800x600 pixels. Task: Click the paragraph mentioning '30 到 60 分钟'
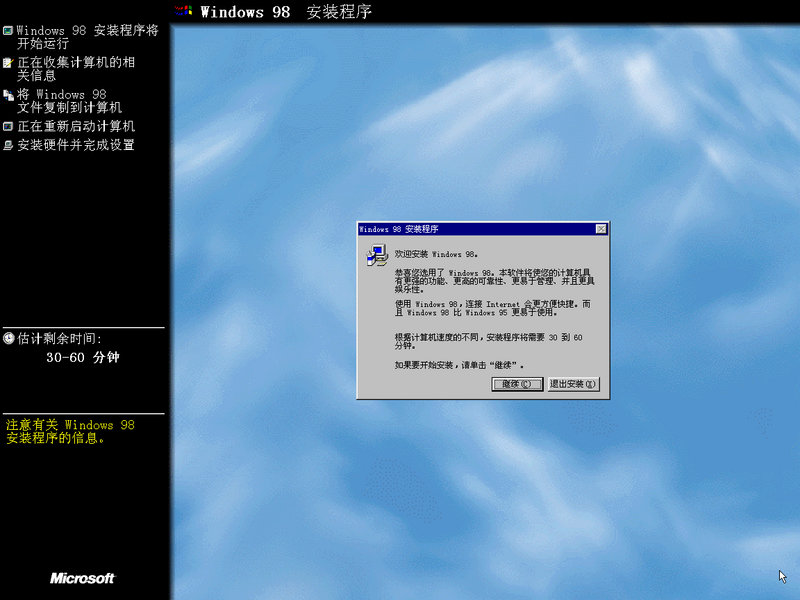coord(488,341)
